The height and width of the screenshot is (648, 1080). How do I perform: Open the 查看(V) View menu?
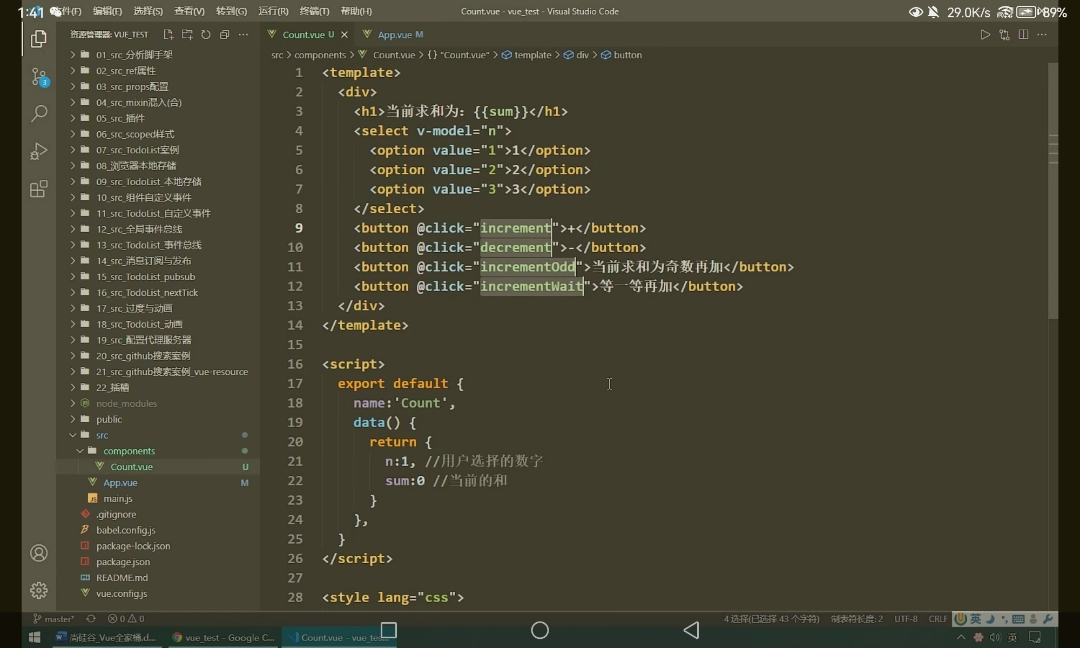(189, 11)
